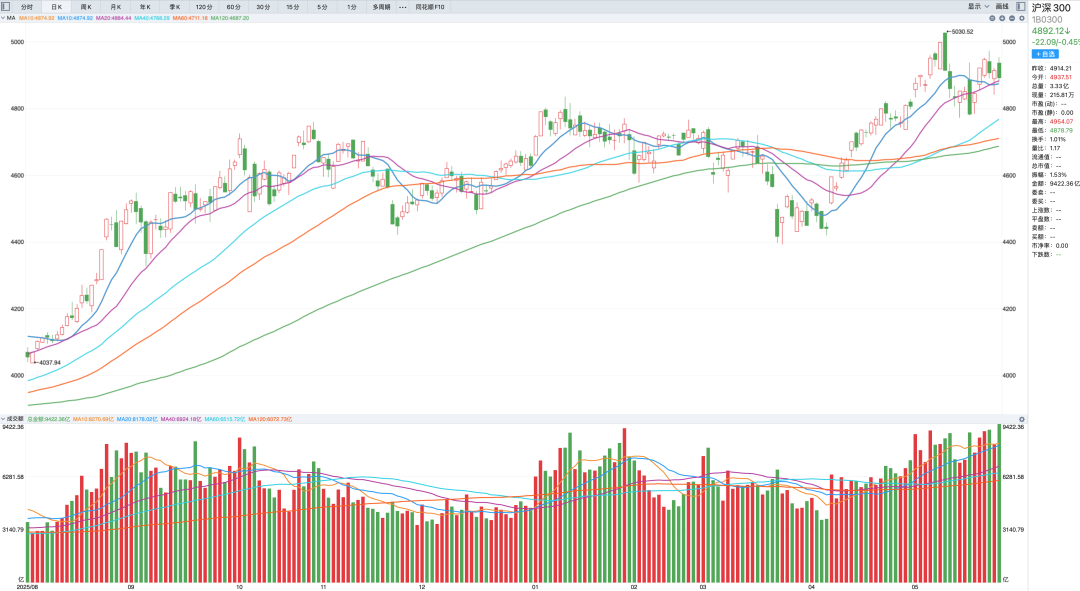Click the 4037.94 low price marker

tap(50, 362)
